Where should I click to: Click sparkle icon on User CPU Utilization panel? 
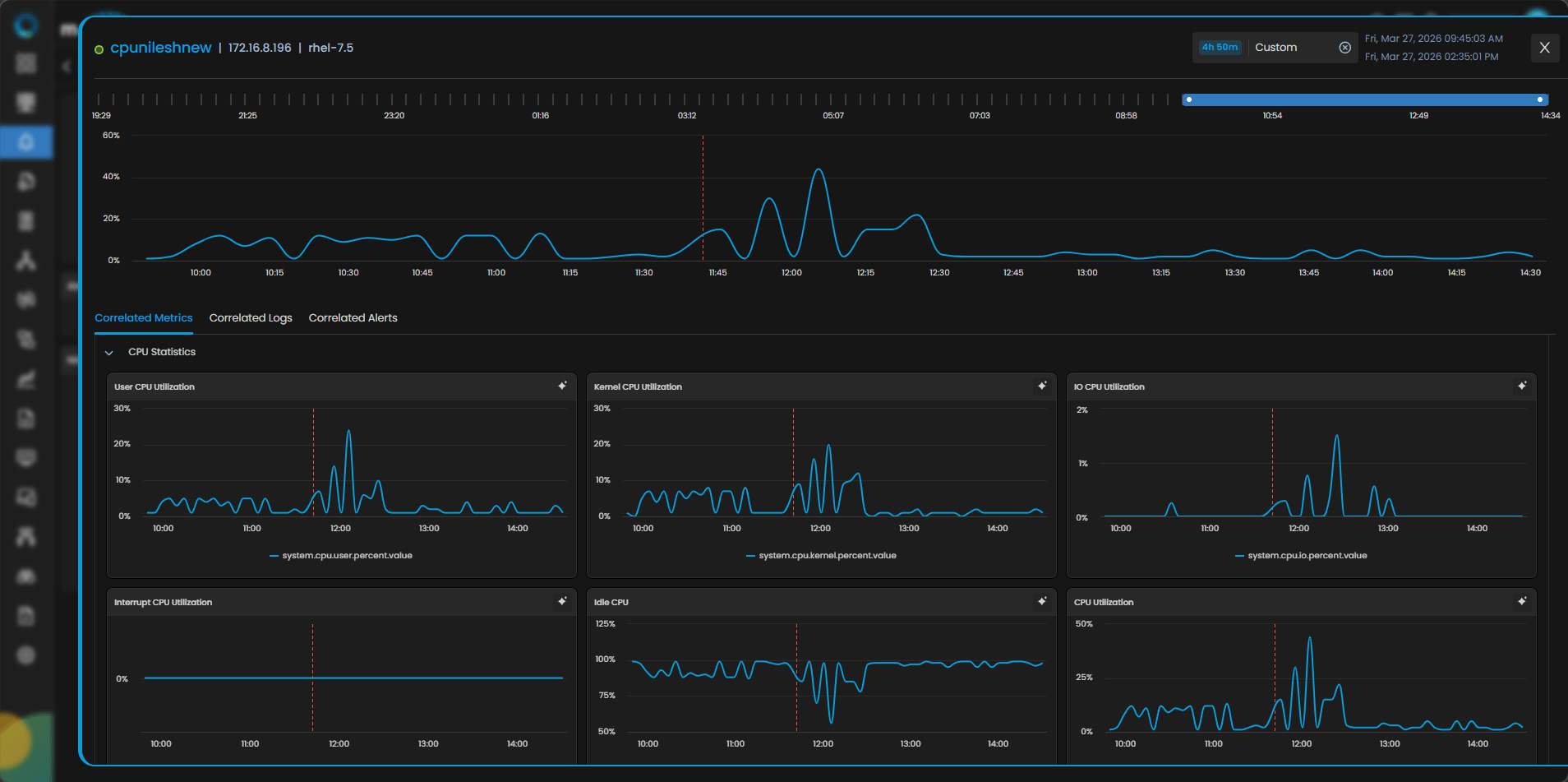tap(562, 386)
